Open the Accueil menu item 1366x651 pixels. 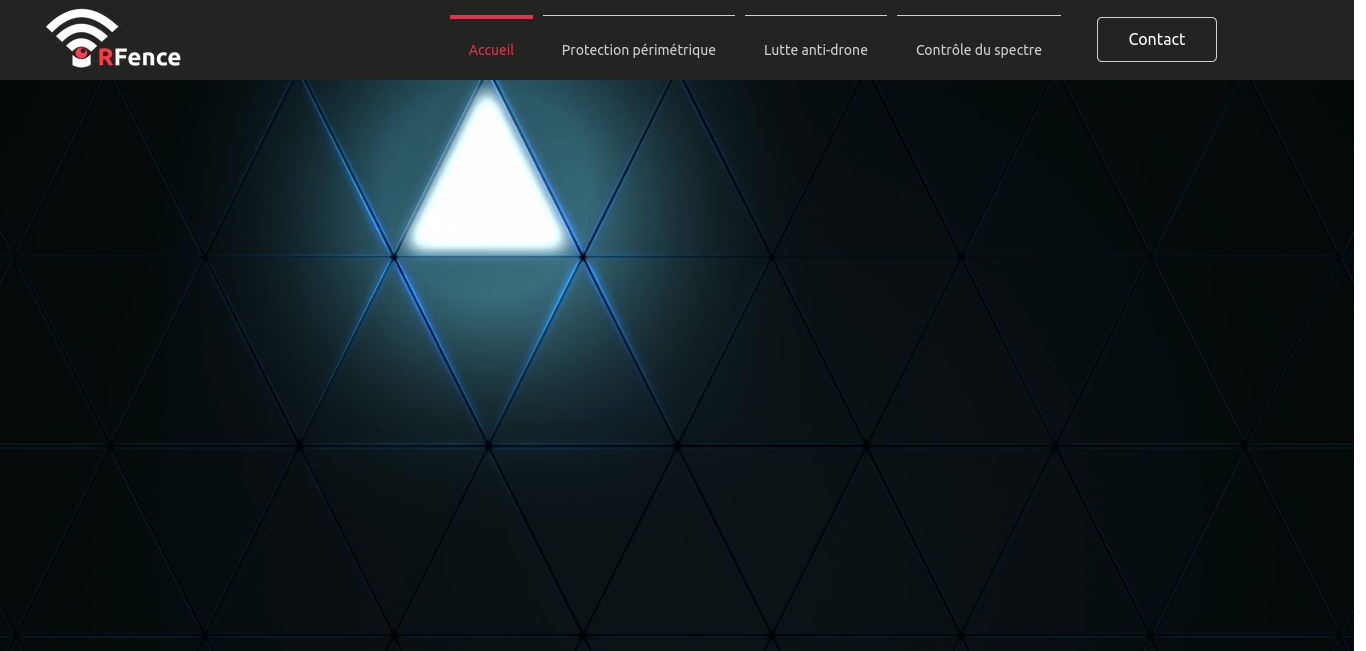(491, 49)
